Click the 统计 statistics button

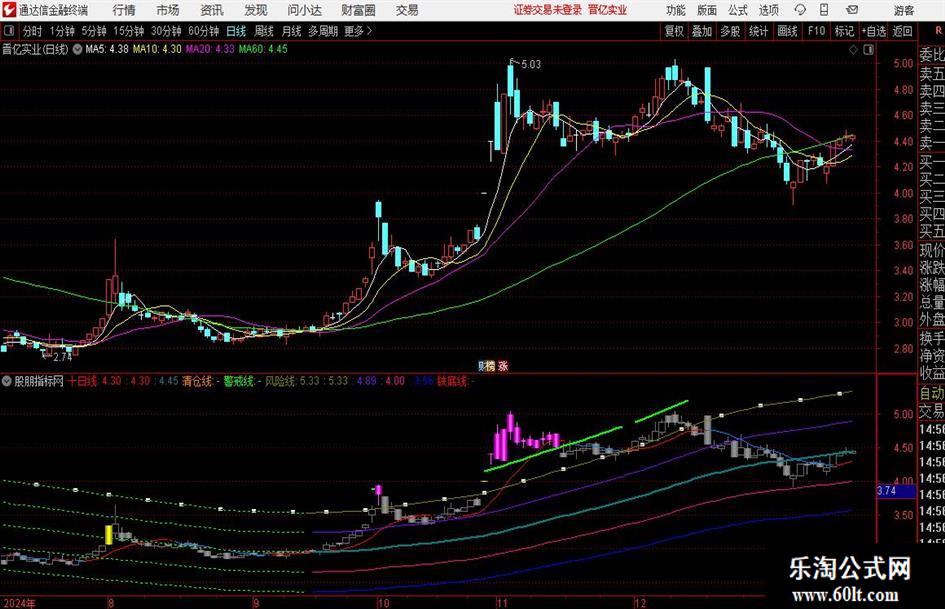pyautogui.click(x=758, y=31)
